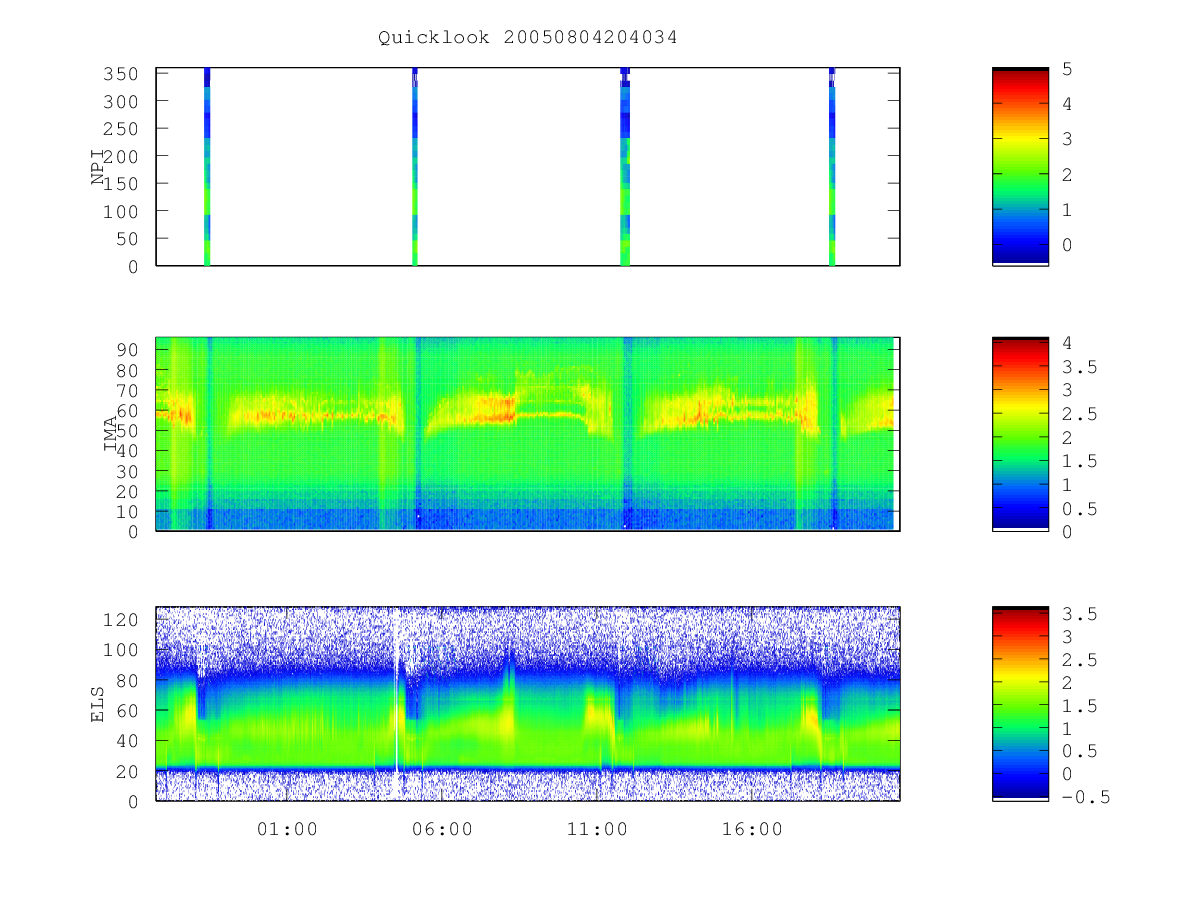The width and height of the screenshot is (1200, 900).
Task: Click the IMA panel color scale bar
Action: click(1020, 433)
